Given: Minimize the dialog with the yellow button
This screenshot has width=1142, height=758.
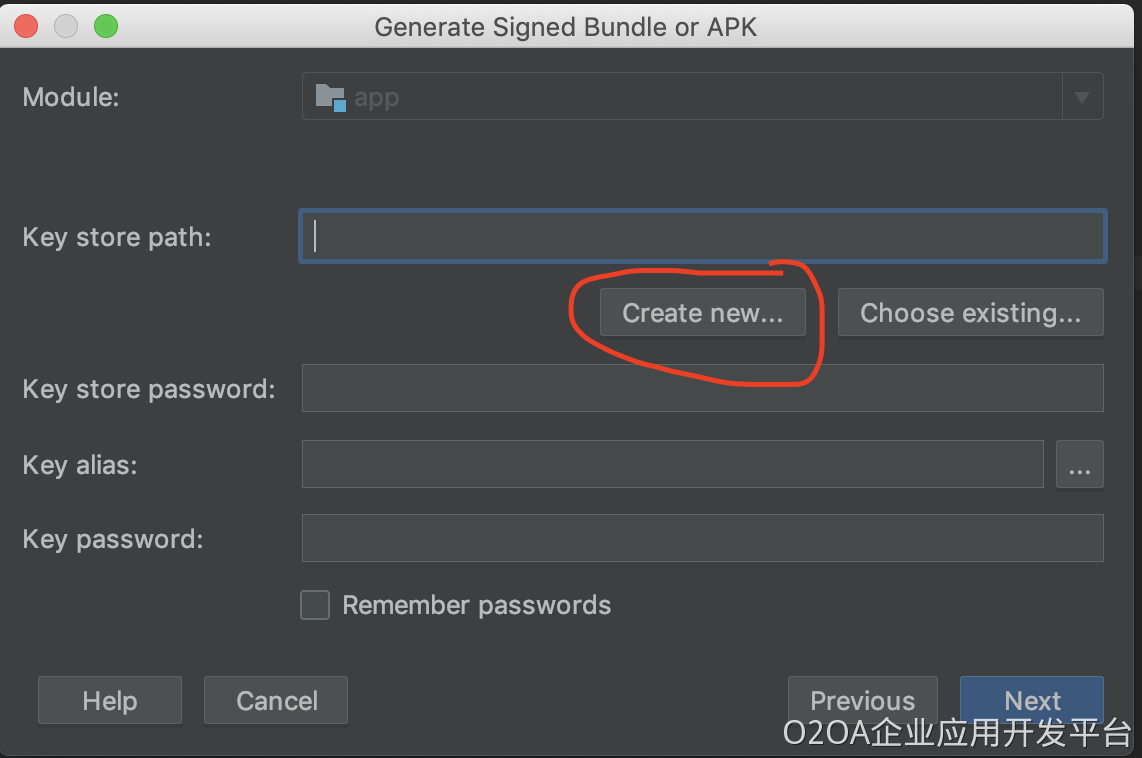Looking at the screenshot, I should (66, 26).
